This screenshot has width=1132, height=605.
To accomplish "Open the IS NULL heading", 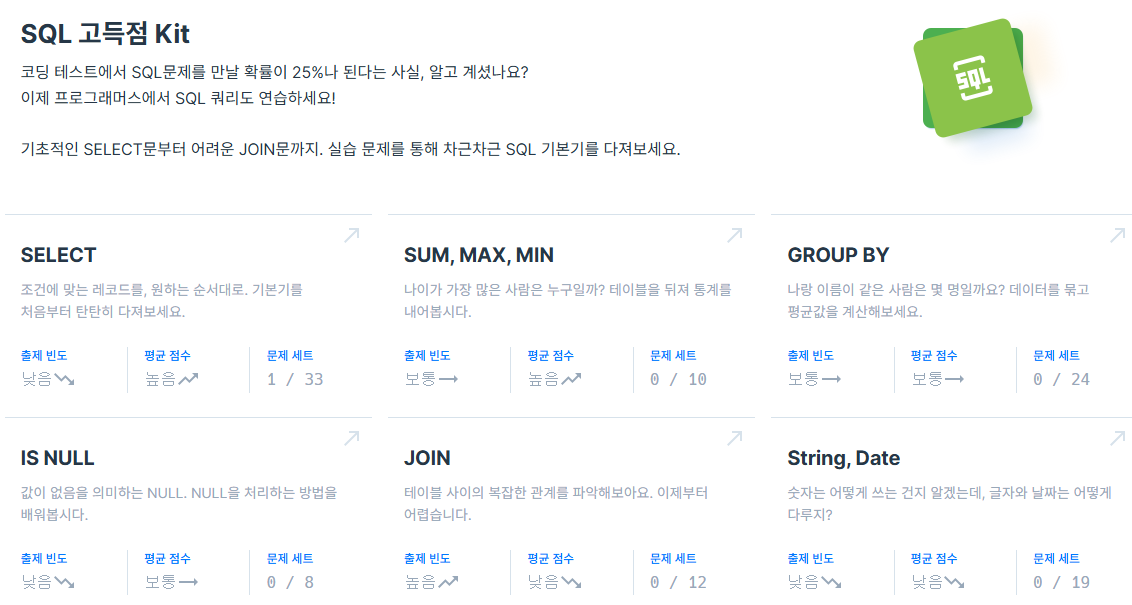I will coord(58,458).
